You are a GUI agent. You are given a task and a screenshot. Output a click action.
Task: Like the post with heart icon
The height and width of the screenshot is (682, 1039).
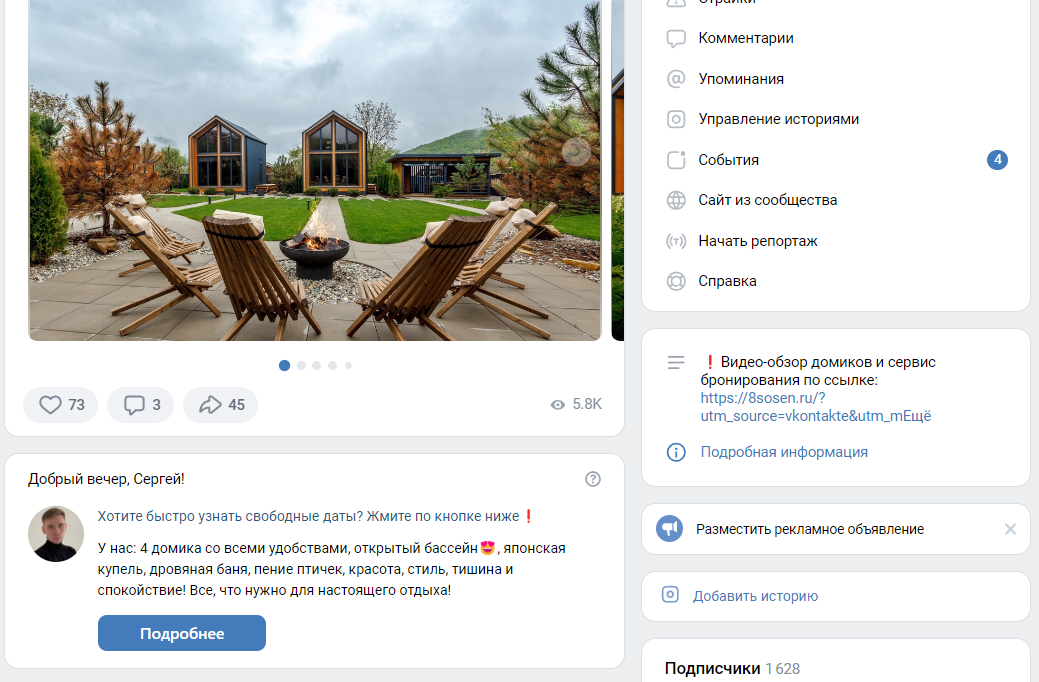[50, 404]
